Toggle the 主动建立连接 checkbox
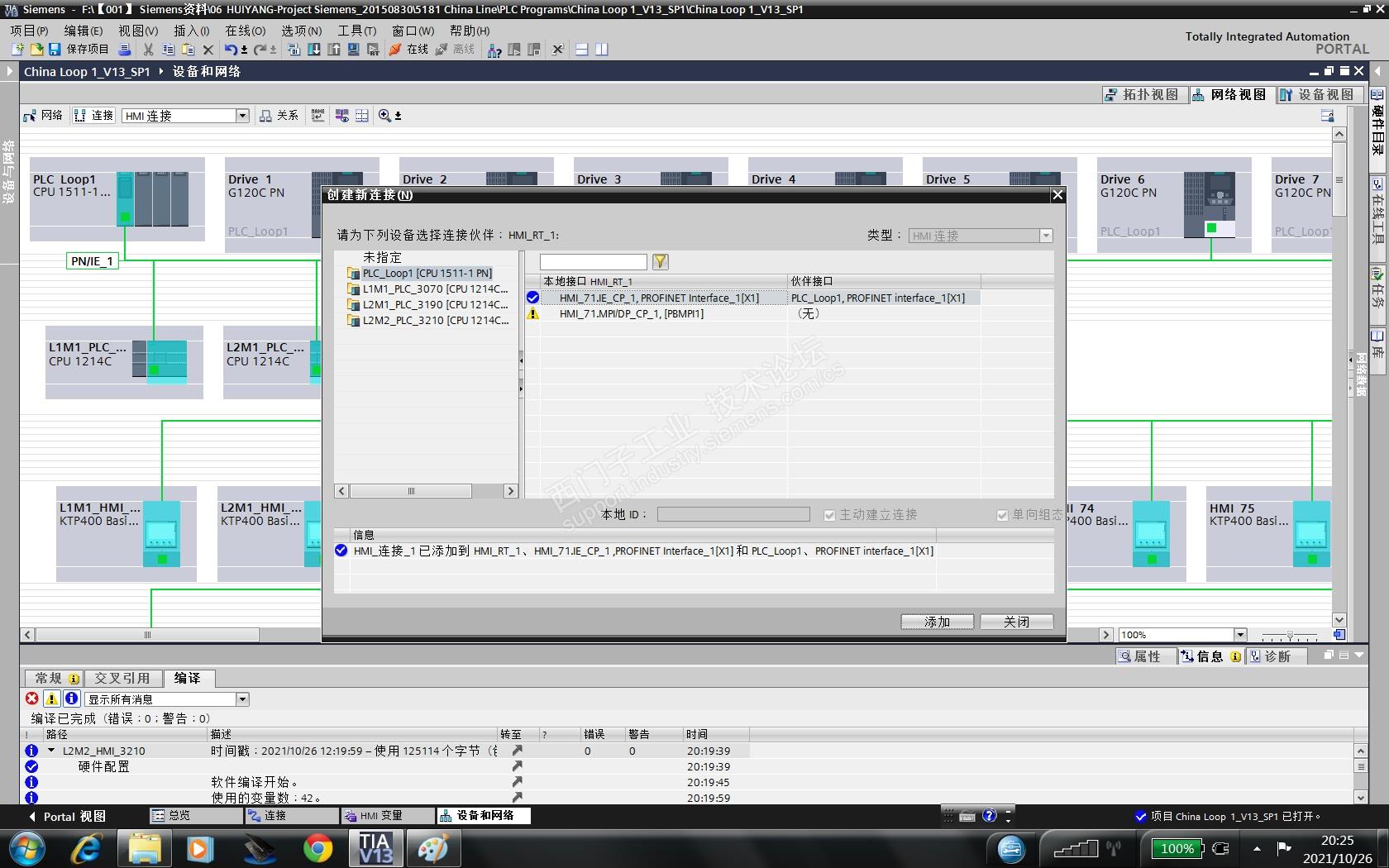This screenshot has height=868, width=1389. click(x=829, y=515)
